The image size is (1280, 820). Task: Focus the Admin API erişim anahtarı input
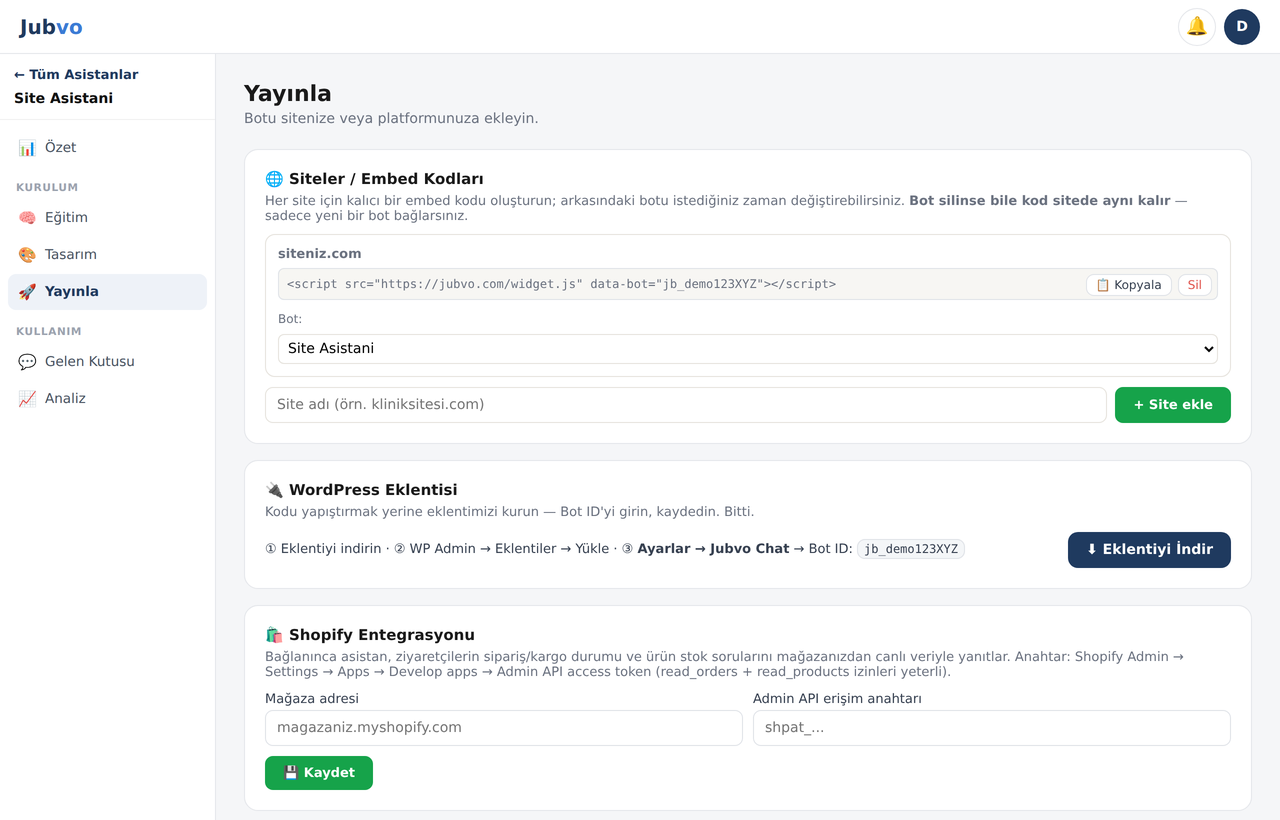992,728
